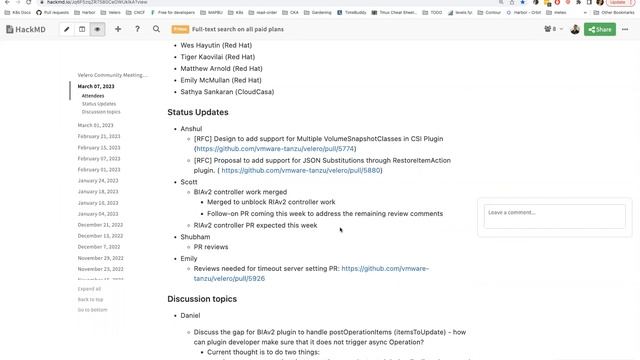Open the three-dot more options menu
The image size is (640, 360).
coord(625,29)
